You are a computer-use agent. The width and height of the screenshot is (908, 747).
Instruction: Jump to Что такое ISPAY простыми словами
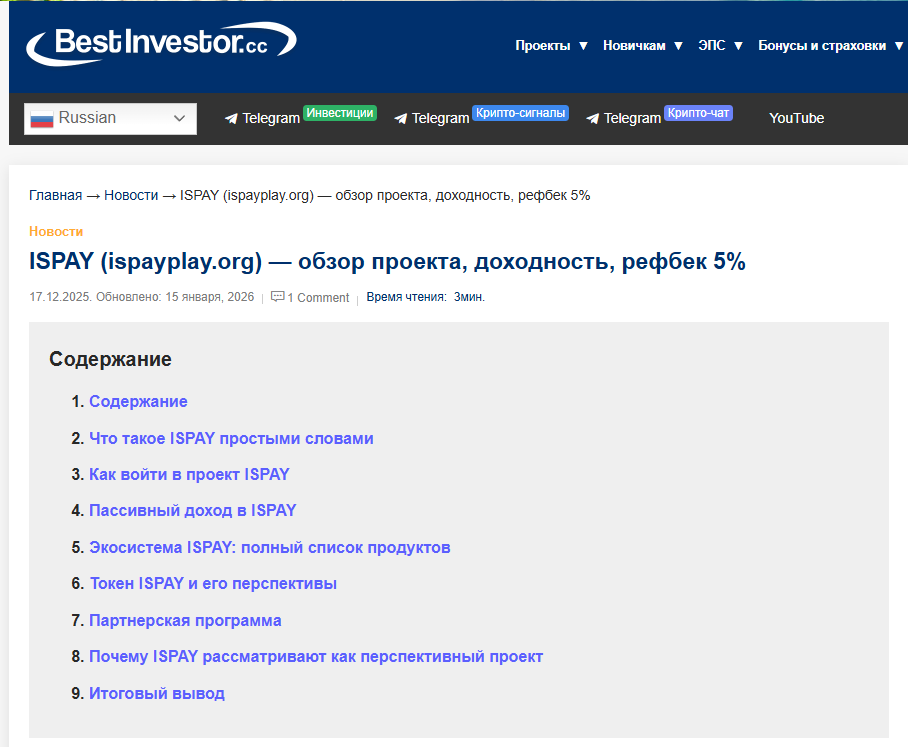pyautogui.click(x=231, y=438)
